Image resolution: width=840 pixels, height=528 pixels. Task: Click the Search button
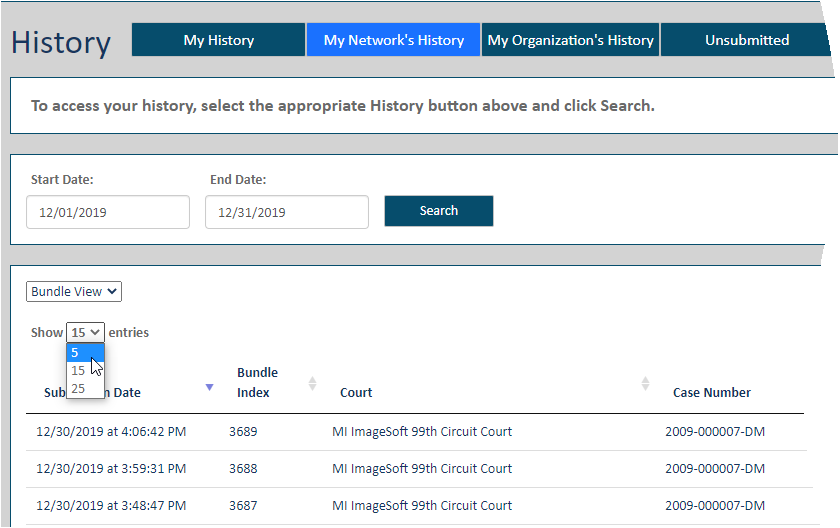pos(439,211)
